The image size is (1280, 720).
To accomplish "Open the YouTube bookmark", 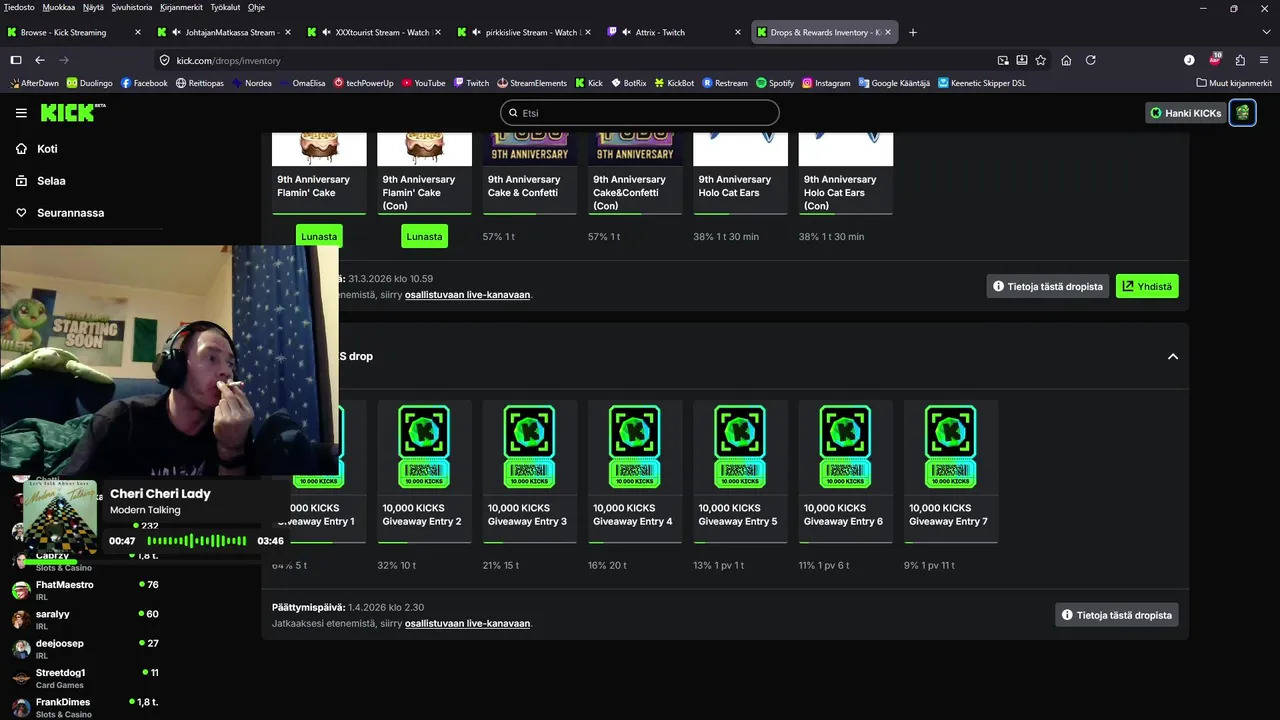I will click(423, 83).
